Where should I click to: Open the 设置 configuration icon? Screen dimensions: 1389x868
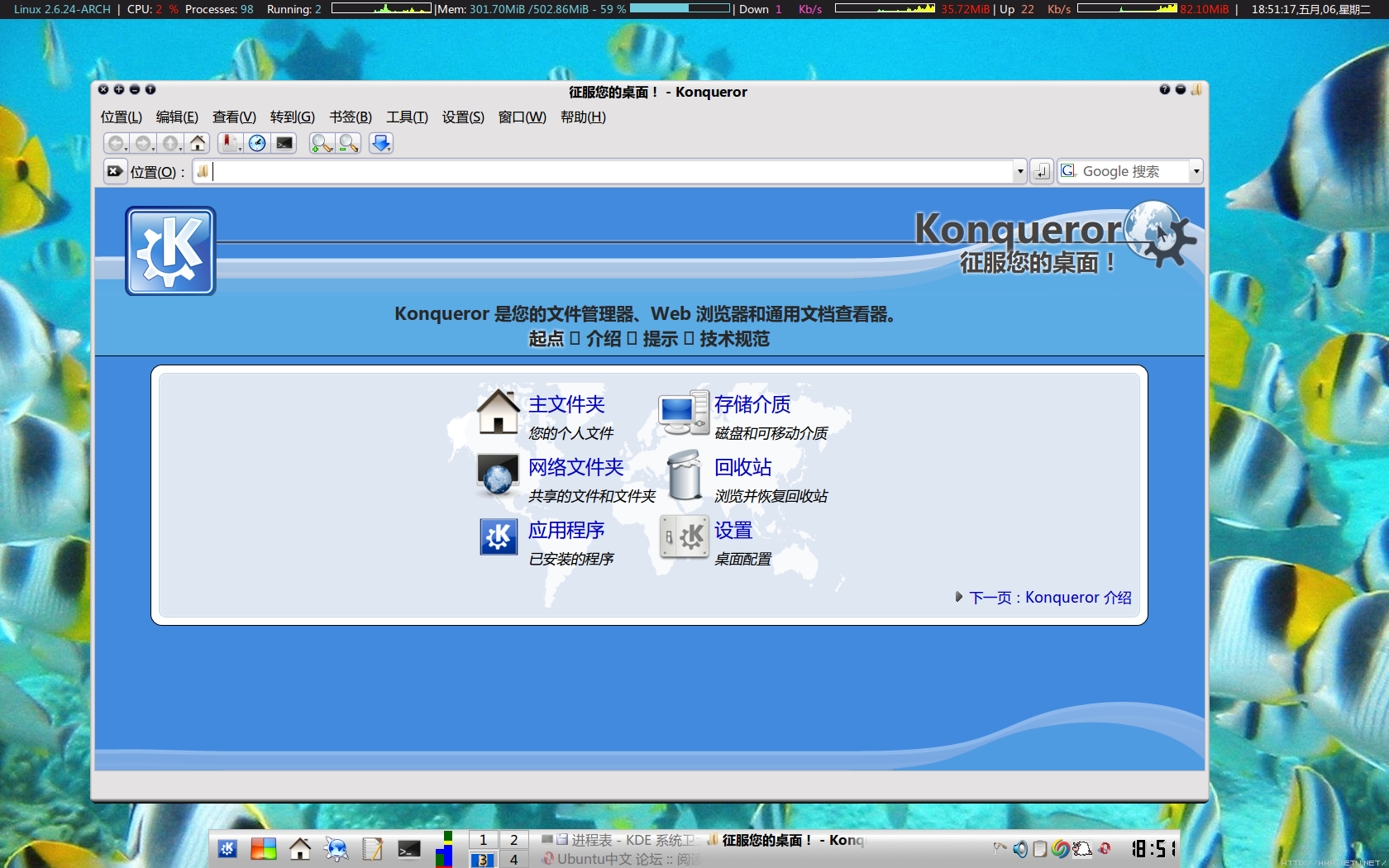click(685, 537)
